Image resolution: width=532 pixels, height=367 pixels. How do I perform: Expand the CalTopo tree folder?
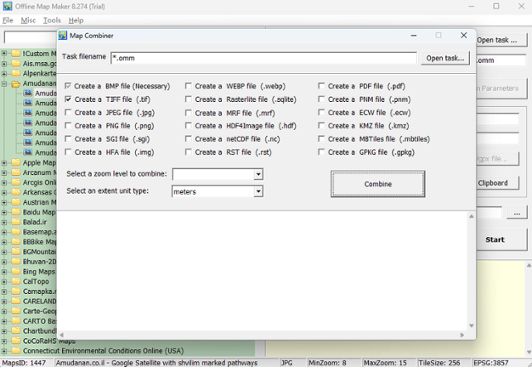click(x=4, y=282)
